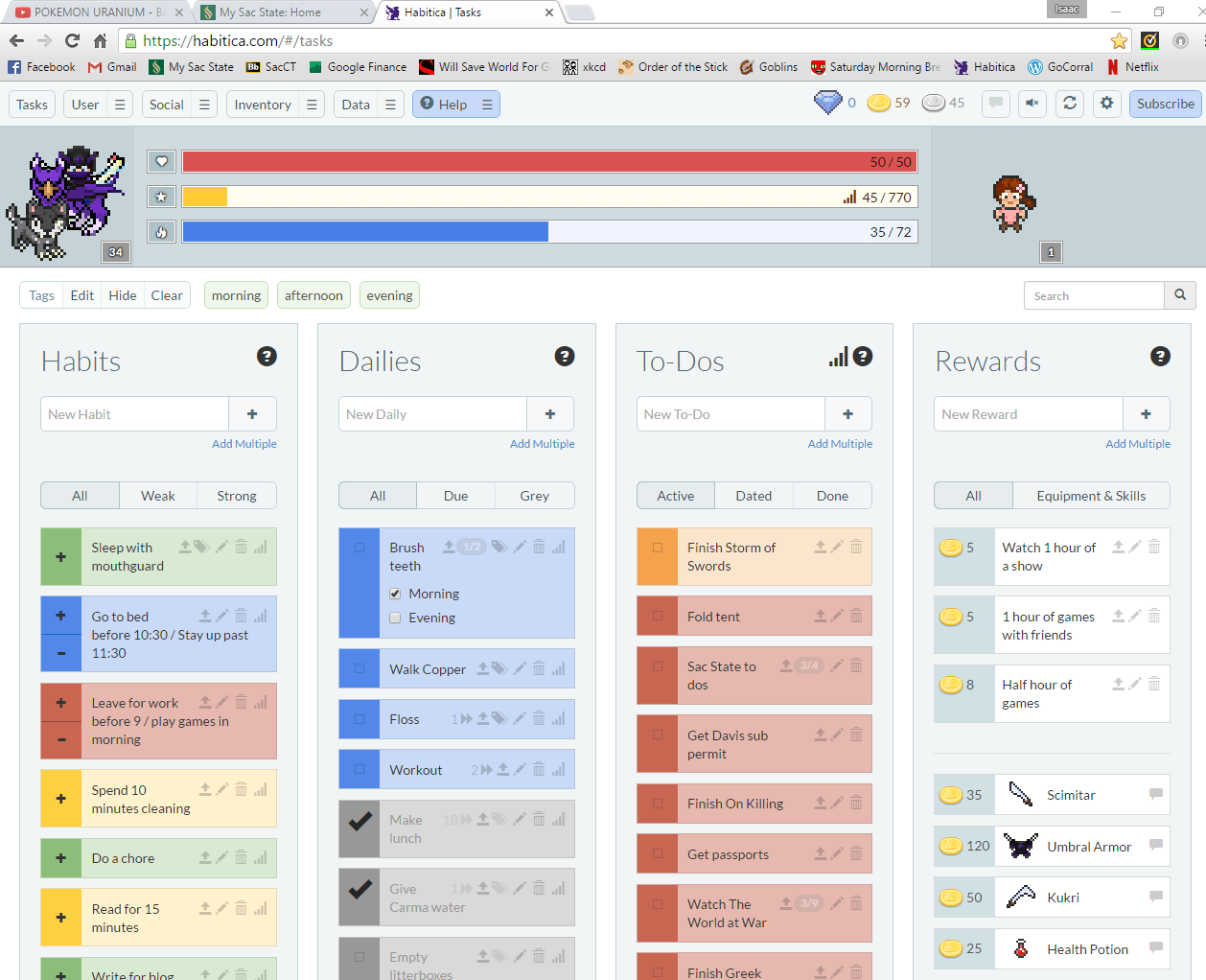Edit Walk Copper with the pencil icon
Viewport: 1206px width, 980px height.
520,668
